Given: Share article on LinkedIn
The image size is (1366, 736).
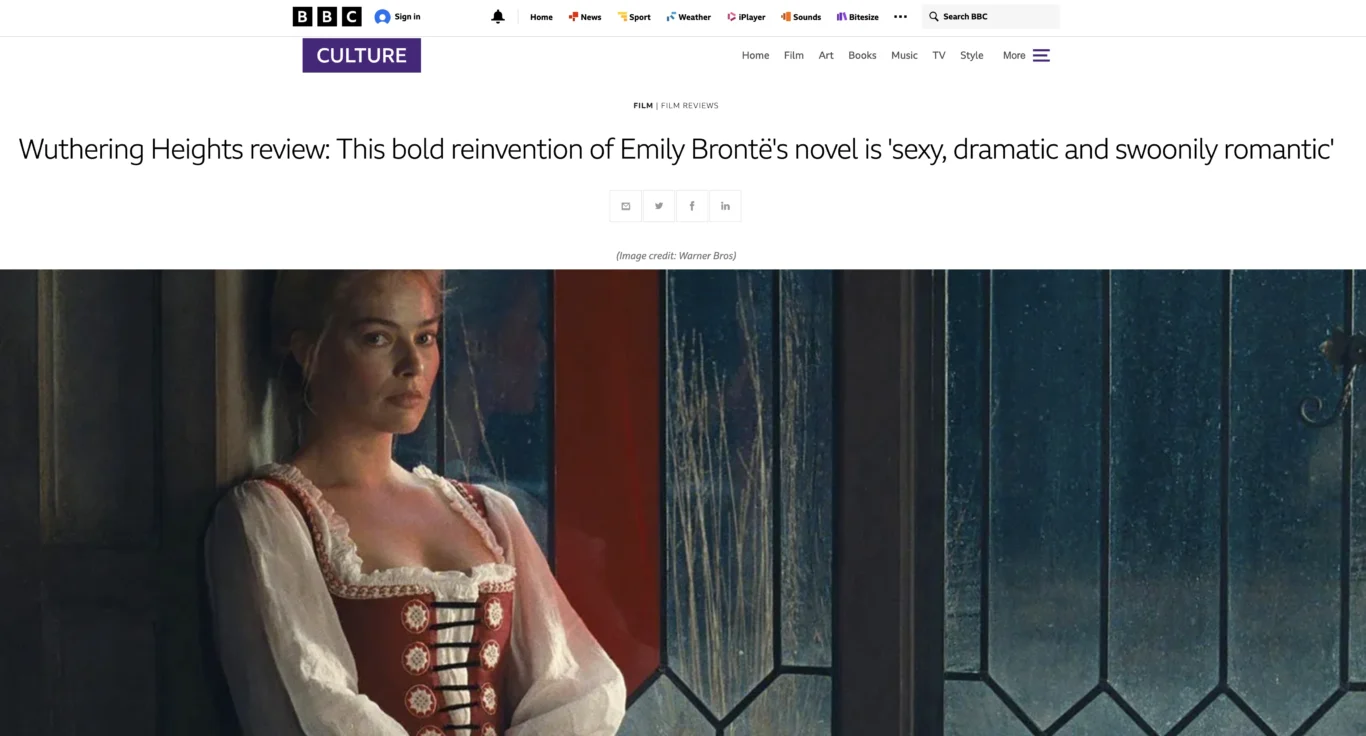Looking at the screenshot, I should click(725, 206).
